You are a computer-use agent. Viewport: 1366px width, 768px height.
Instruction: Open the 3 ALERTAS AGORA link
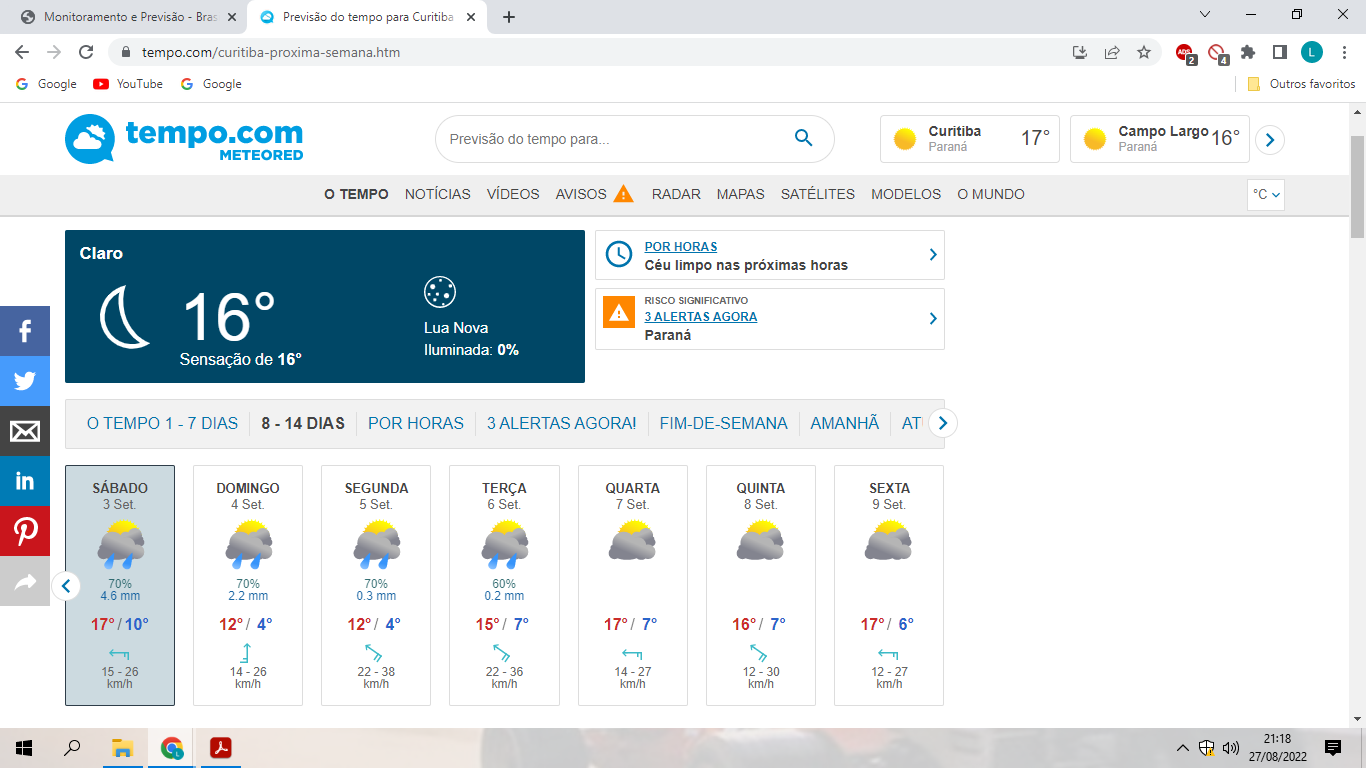pos(700,317)
